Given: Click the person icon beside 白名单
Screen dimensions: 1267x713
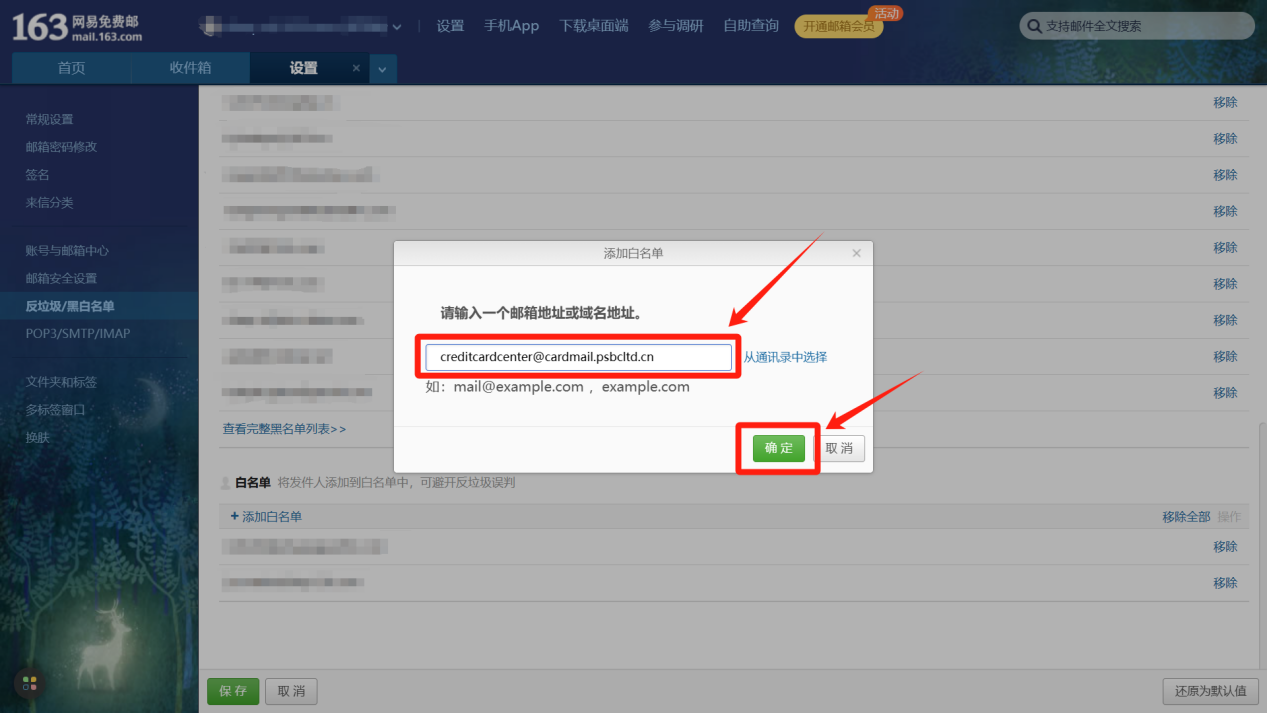Looking at the screenshot, I should tap(226, 483).
